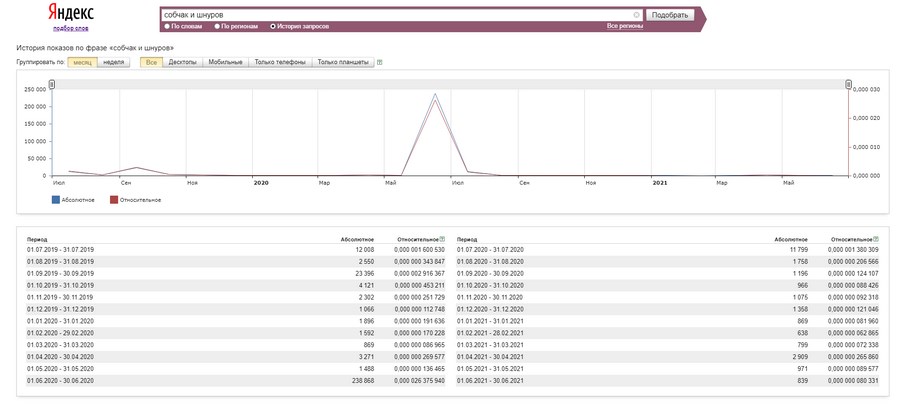Group results by неделя
This screenshot has height=406, width=900.
(x=114, y=62)
